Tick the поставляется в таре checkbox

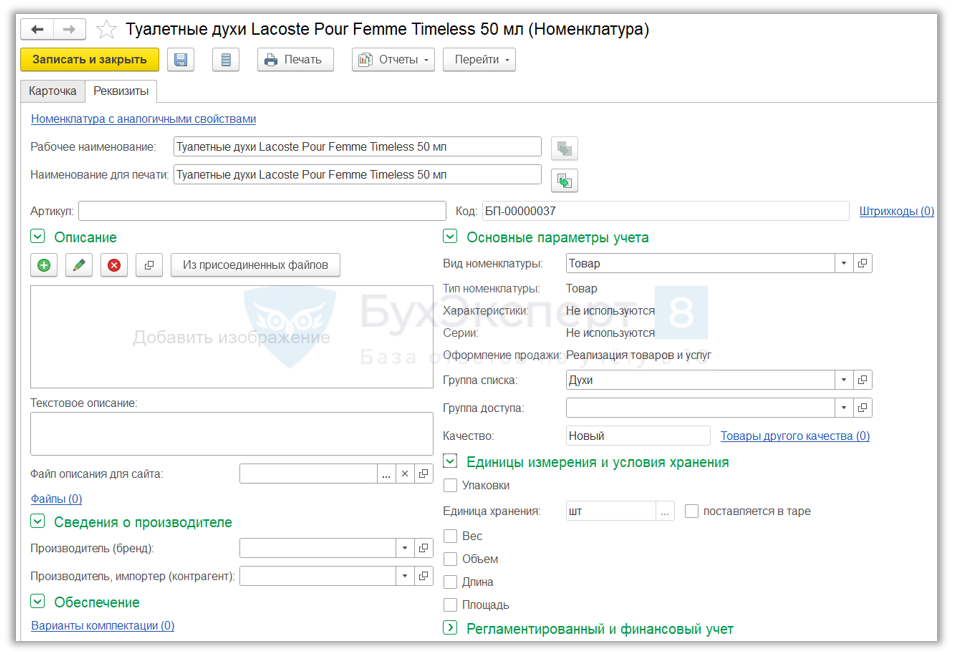coord(692,511)
